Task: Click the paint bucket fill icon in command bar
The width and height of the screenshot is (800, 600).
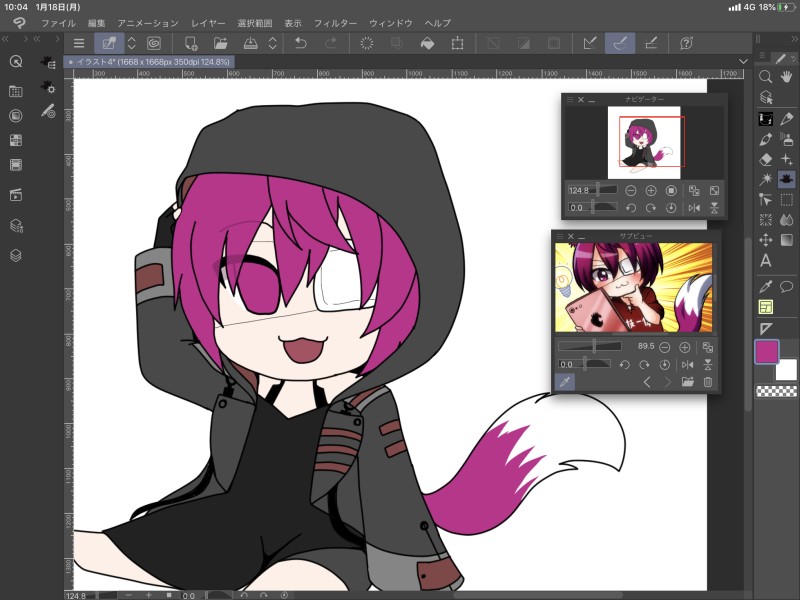Action: (x=427, y=43)
